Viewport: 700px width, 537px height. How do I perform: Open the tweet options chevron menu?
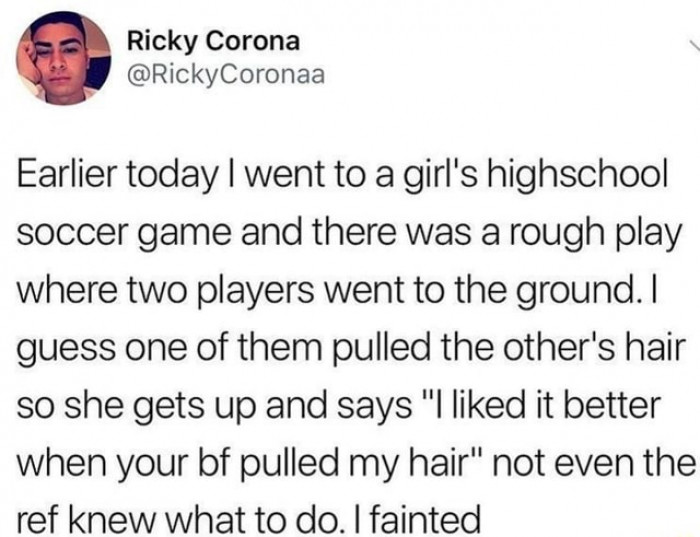[692, 45]
